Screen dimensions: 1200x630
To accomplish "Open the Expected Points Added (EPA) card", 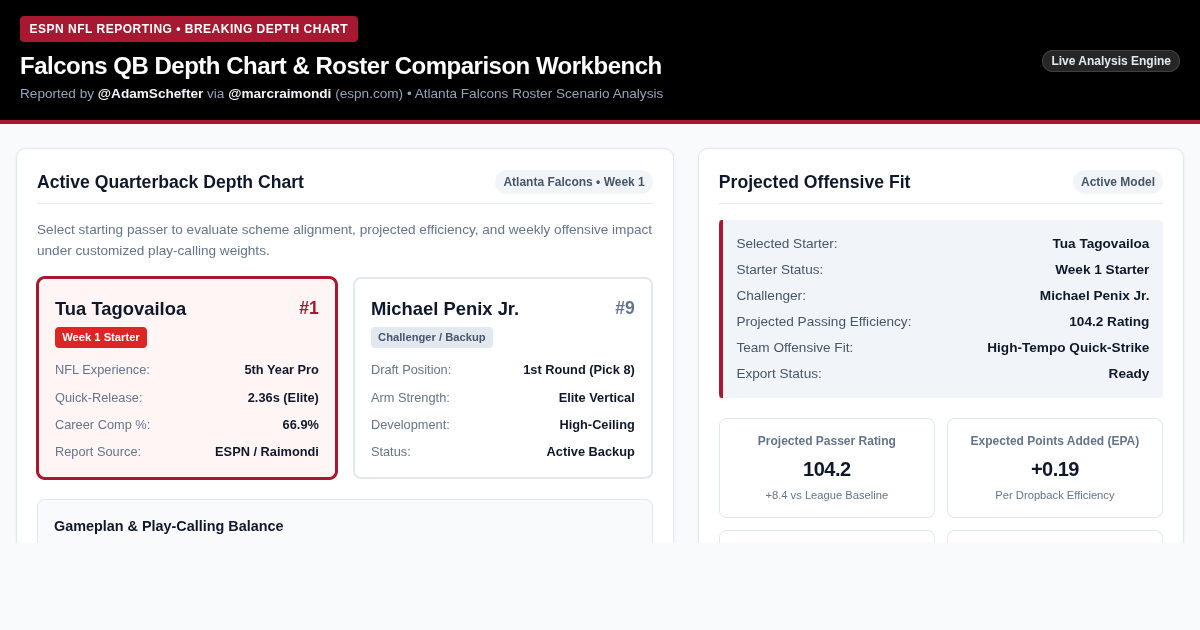I will (1055, 468).
